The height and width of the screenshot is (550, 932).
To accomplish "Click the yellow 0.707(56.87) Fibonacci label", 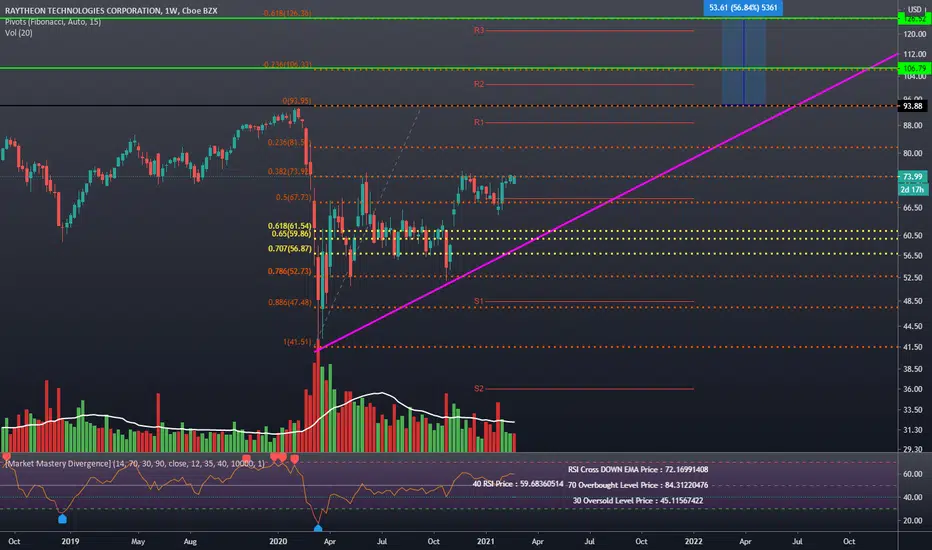I will [289, 249].
